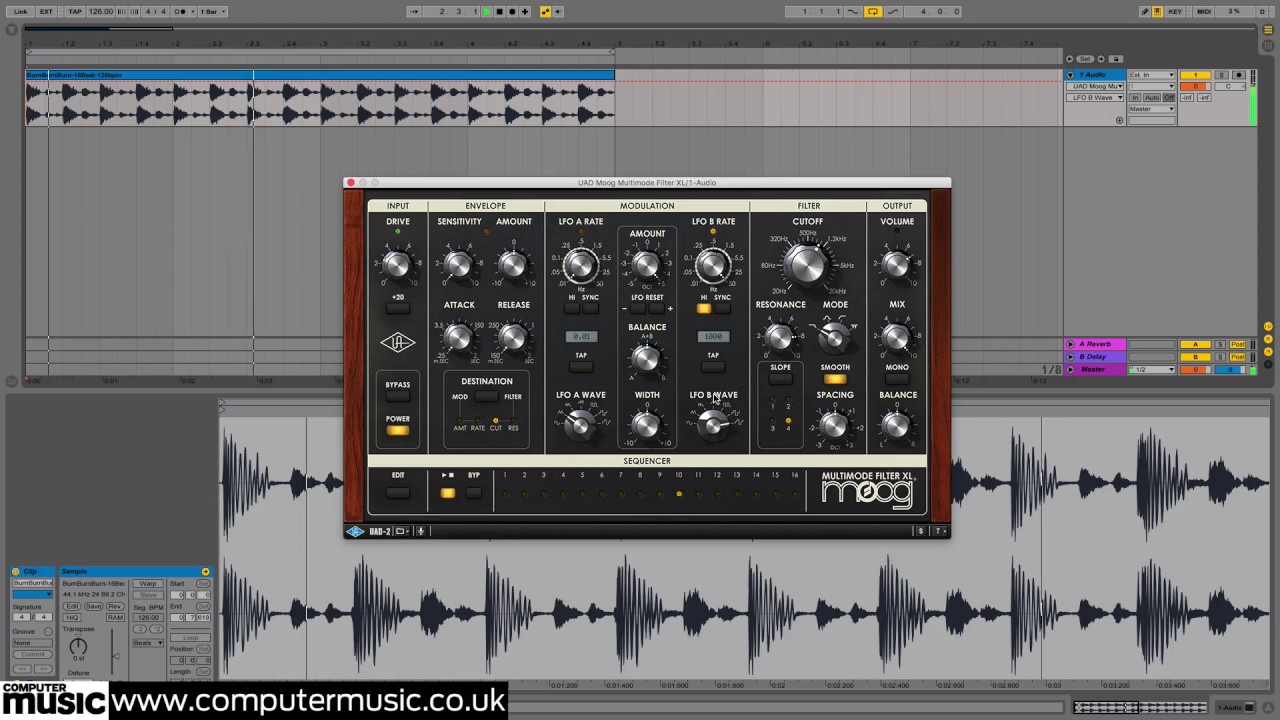
Task: Open the 1 Bar quantization menu
Action: point(212,12)
